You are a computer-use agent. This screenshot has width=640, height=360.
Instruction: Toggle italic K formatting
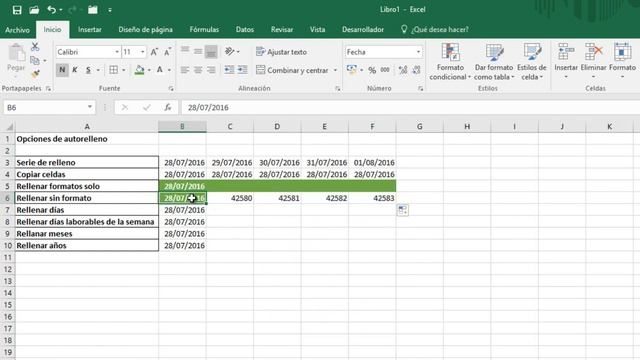point(75,70)
